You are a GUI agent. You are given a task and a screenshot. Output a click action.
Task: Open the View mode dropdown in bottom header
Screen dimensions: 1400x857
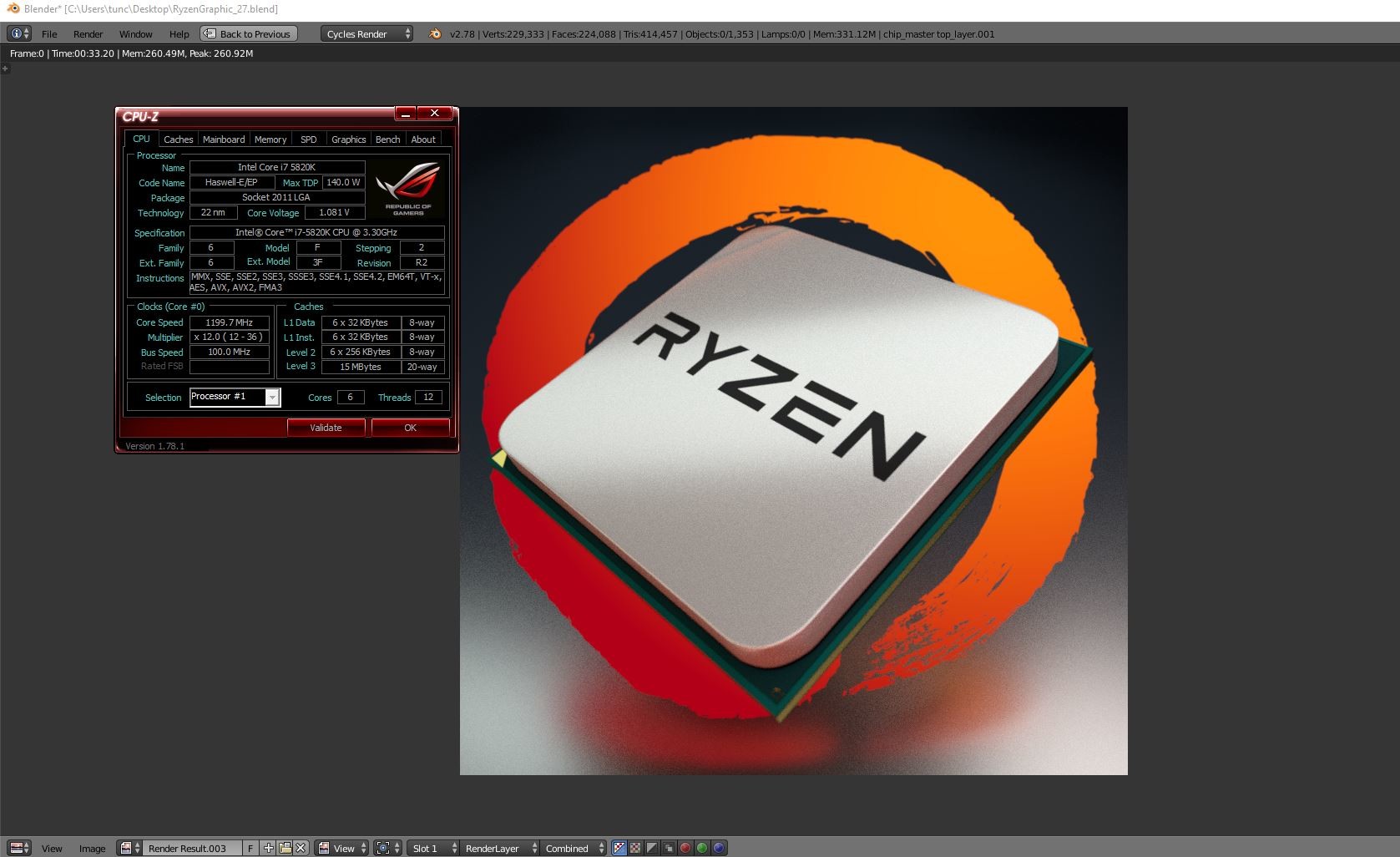342,848
